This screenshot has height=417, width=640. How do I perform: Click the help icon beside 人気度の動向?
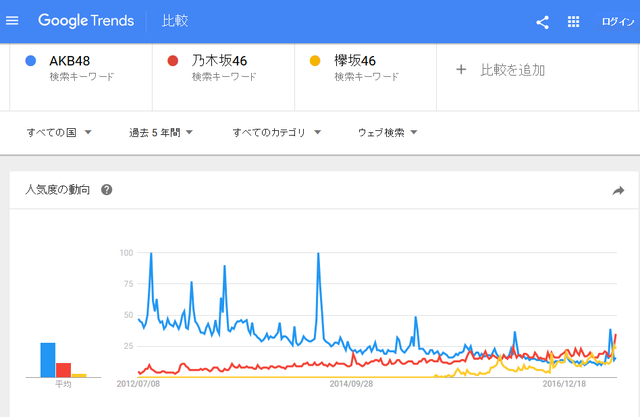point(107,190)
